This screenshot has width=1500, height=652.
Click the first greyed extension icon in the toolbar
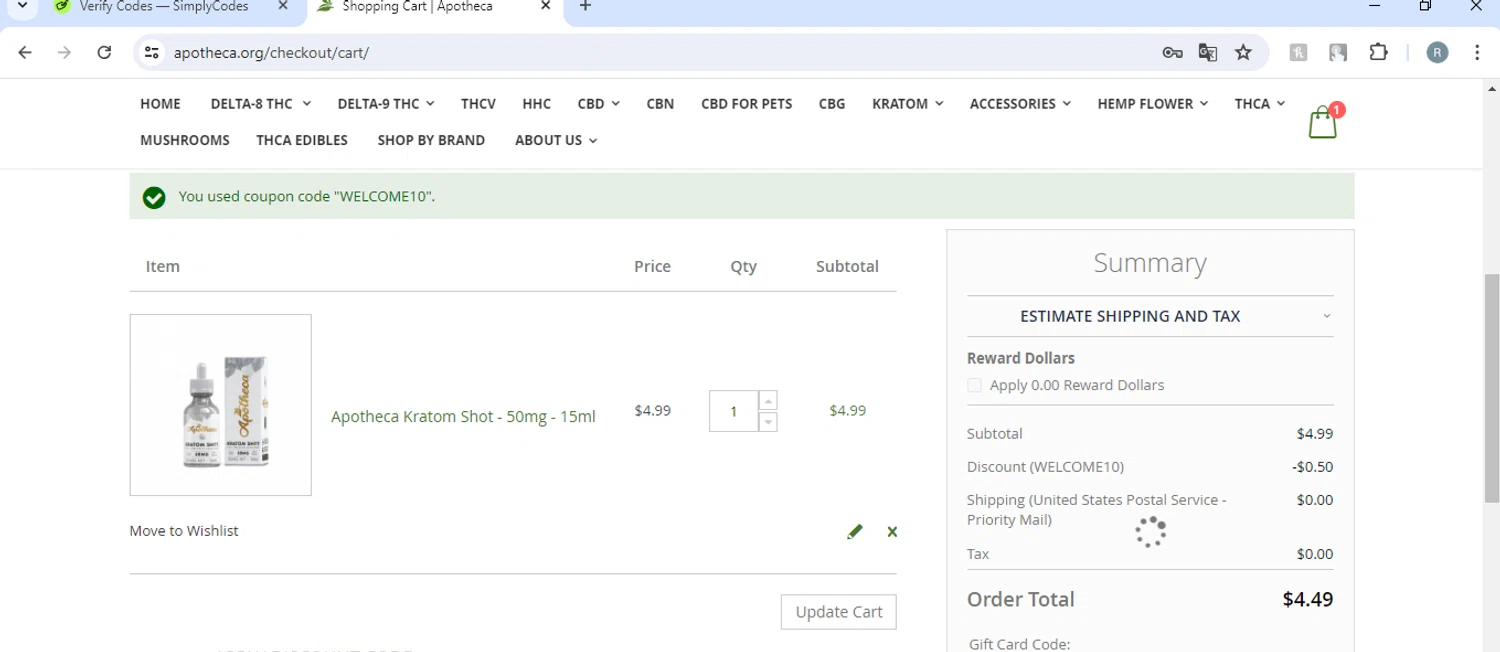click(1298, 53)
